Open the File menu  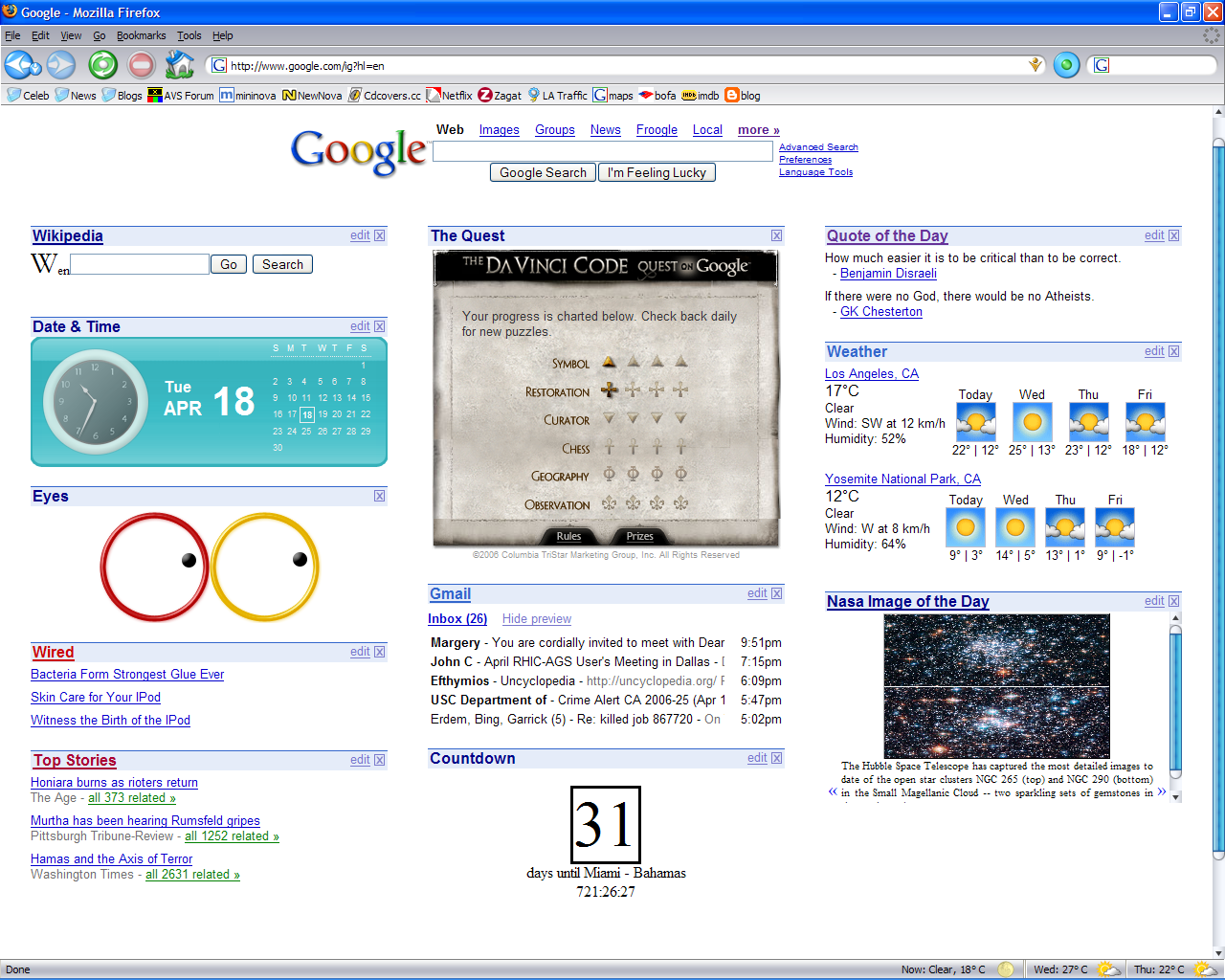pos(12,35)
